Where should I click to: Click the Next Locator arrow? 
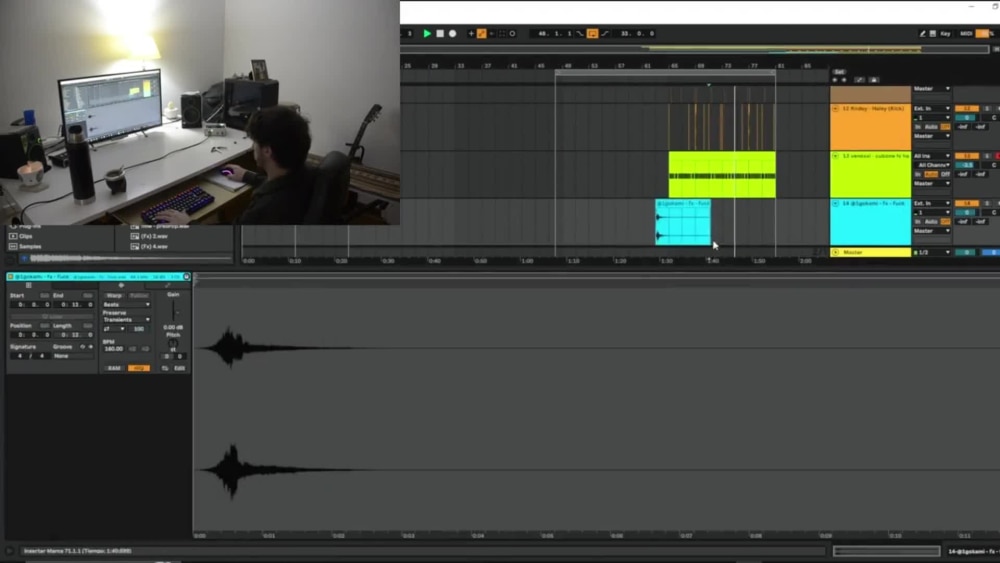844,80
